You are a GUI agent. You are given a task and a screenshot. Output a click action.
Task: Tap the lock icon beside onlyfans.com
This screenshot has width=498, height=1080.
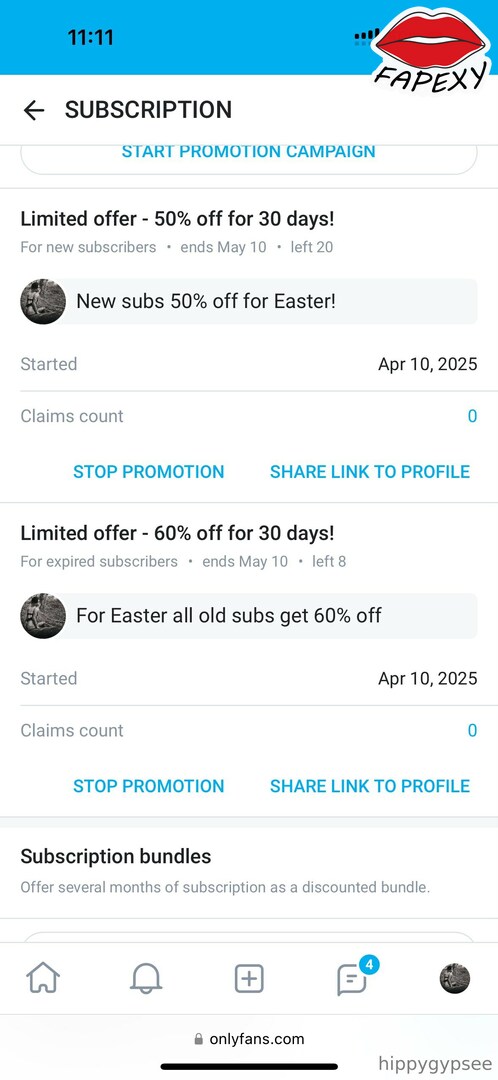coord(199,1039)
